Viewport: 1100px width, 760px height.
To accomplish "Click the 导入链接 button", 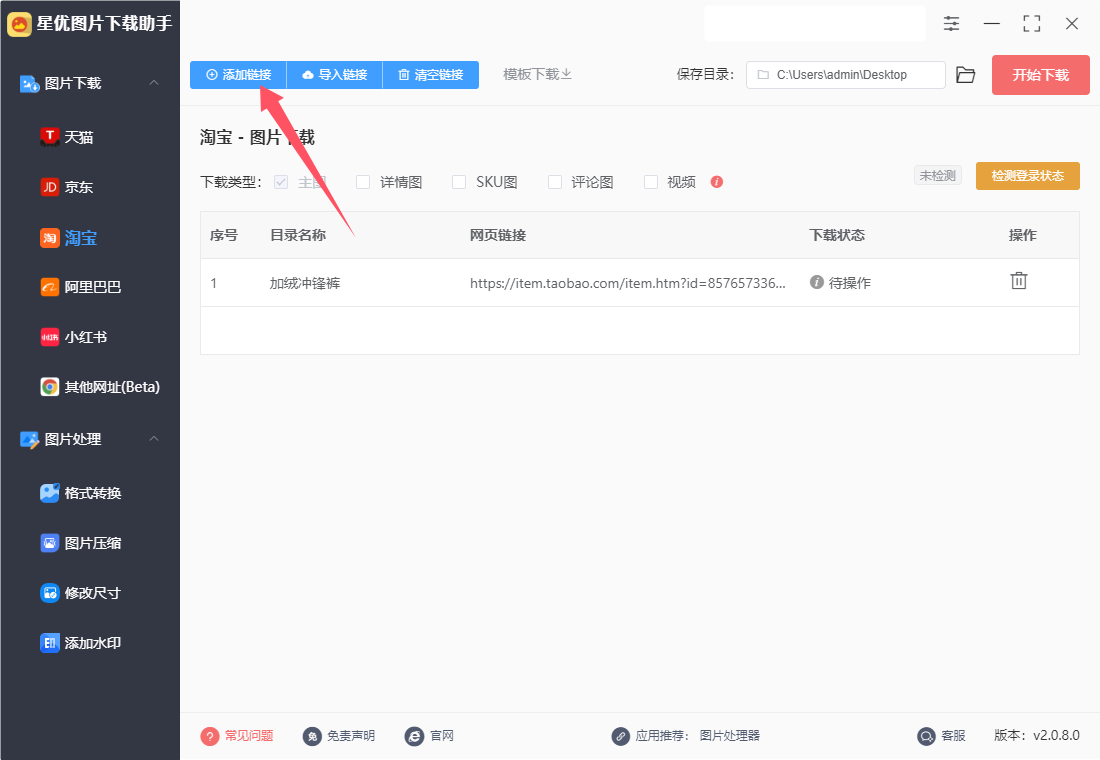I will pyautogui.click(x=335, y=74).
